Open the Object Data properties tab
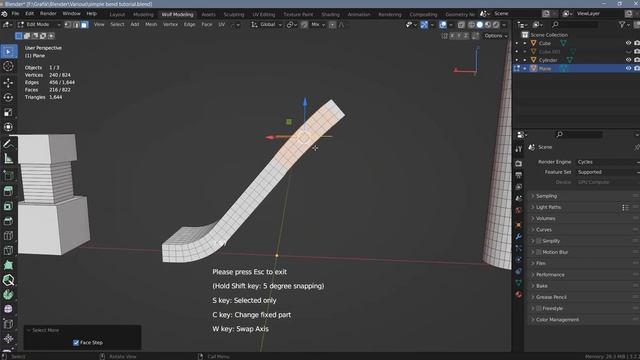640x360 pixels. 518,283
